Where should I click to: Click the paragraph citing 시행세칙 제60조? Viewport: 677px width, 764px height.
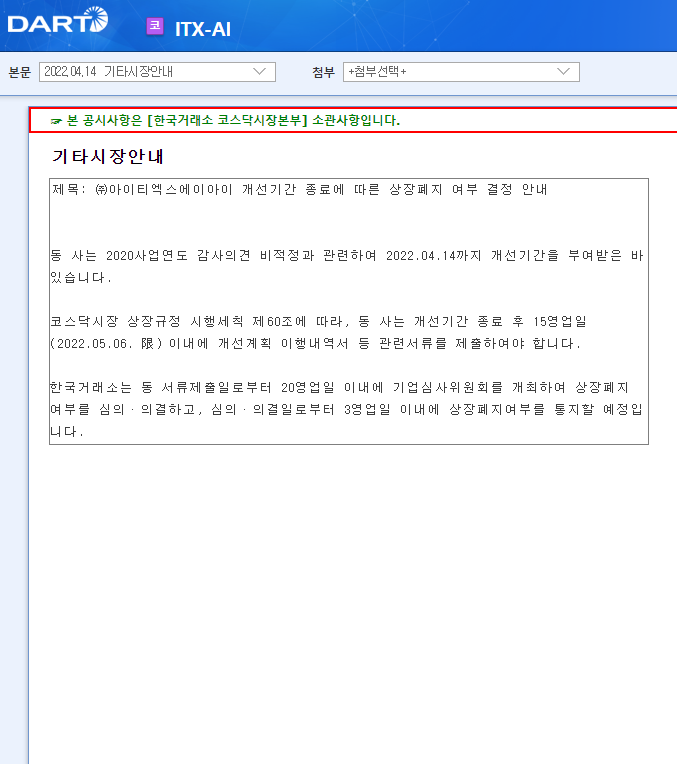click(x=318, y=332)
